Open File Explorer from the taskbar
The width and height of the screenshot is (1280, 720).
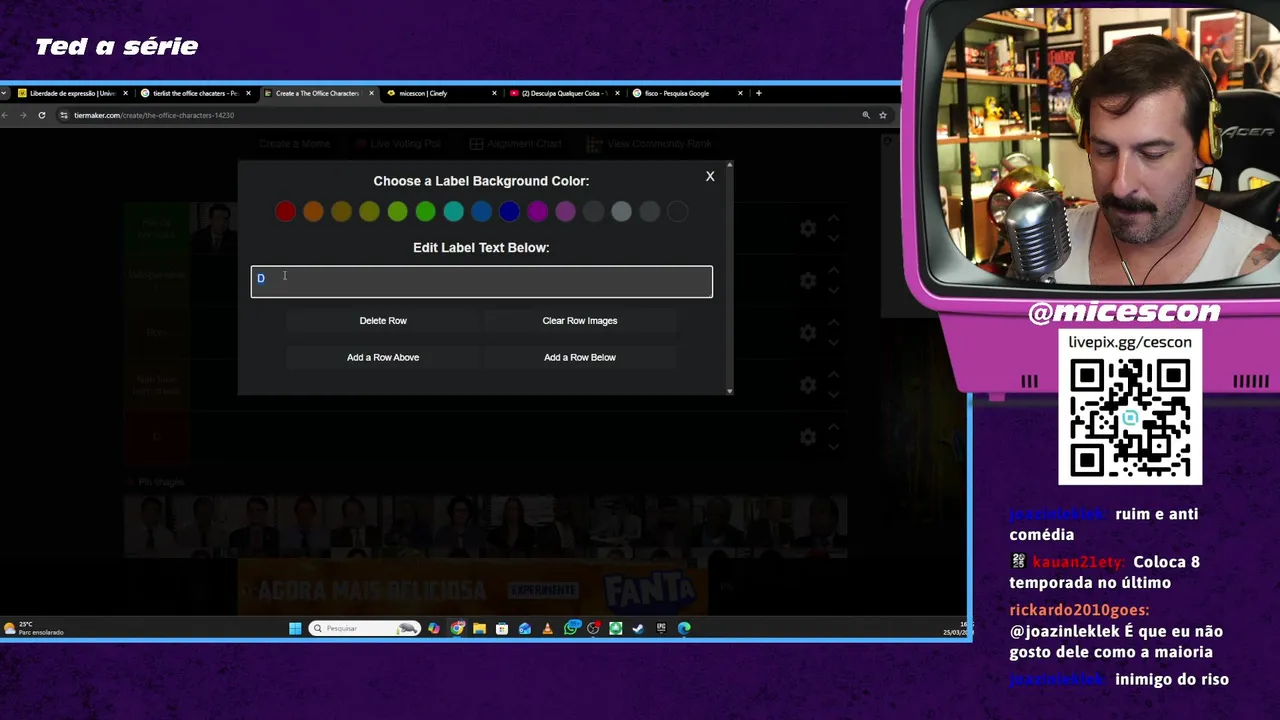480,628
